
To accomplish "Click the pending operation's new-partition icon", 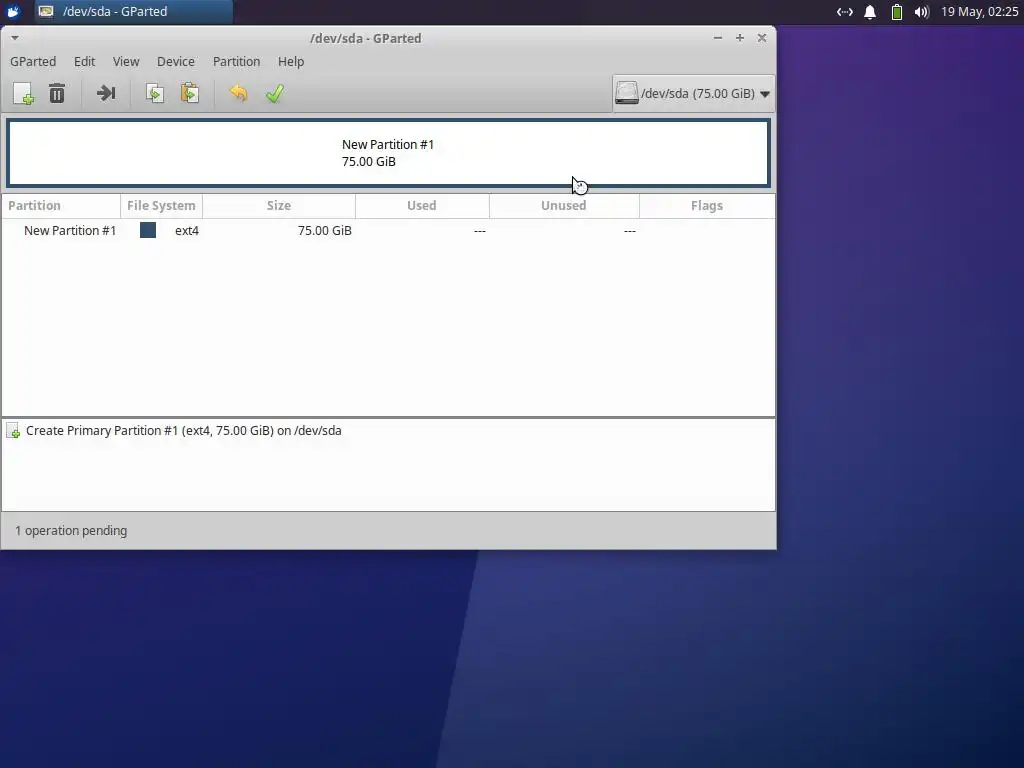I will tap(13, 430).
